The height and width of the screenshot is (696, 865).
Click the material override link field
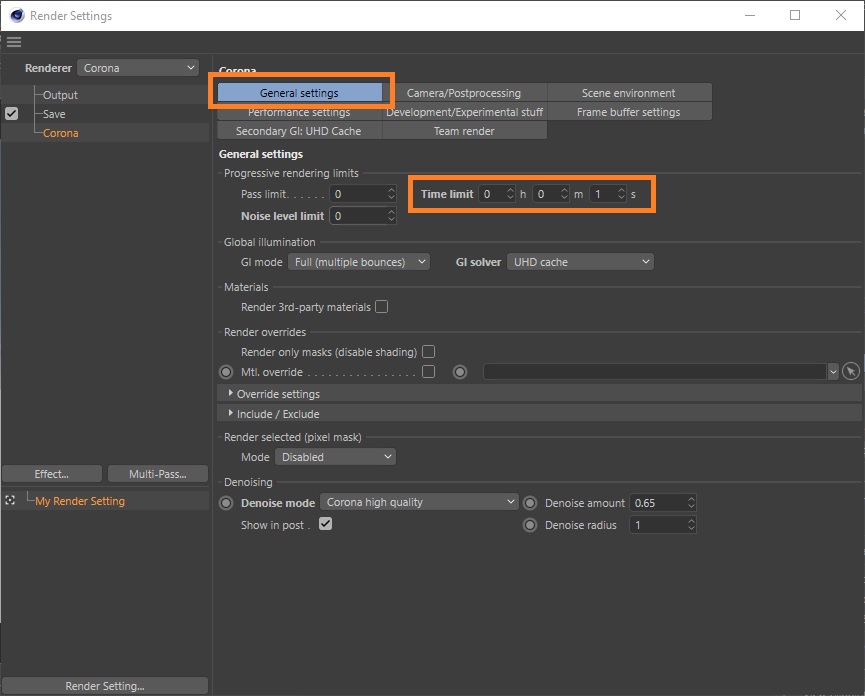click(x=655, y=372)
